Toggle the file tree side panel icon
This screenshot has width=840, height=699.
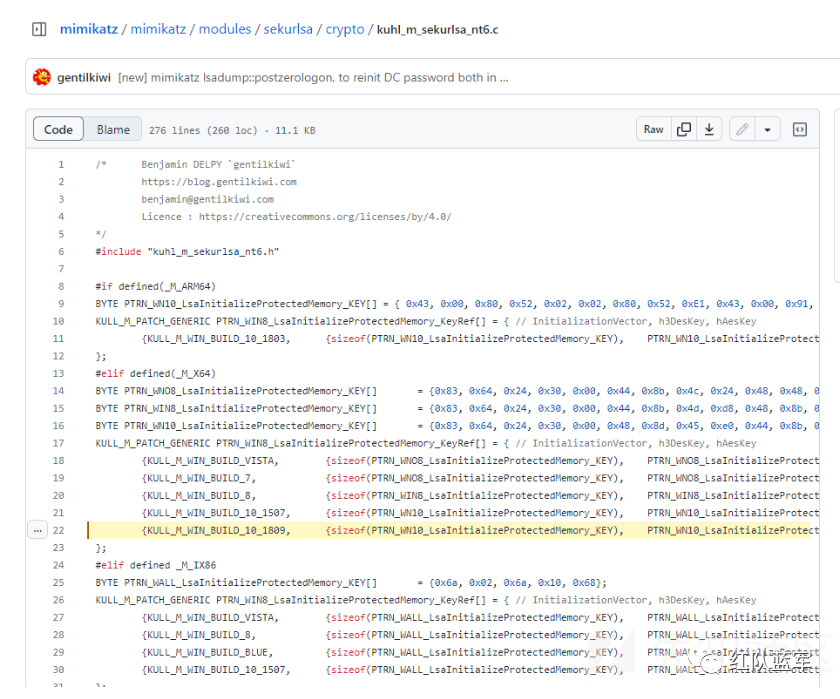(39, 29)
